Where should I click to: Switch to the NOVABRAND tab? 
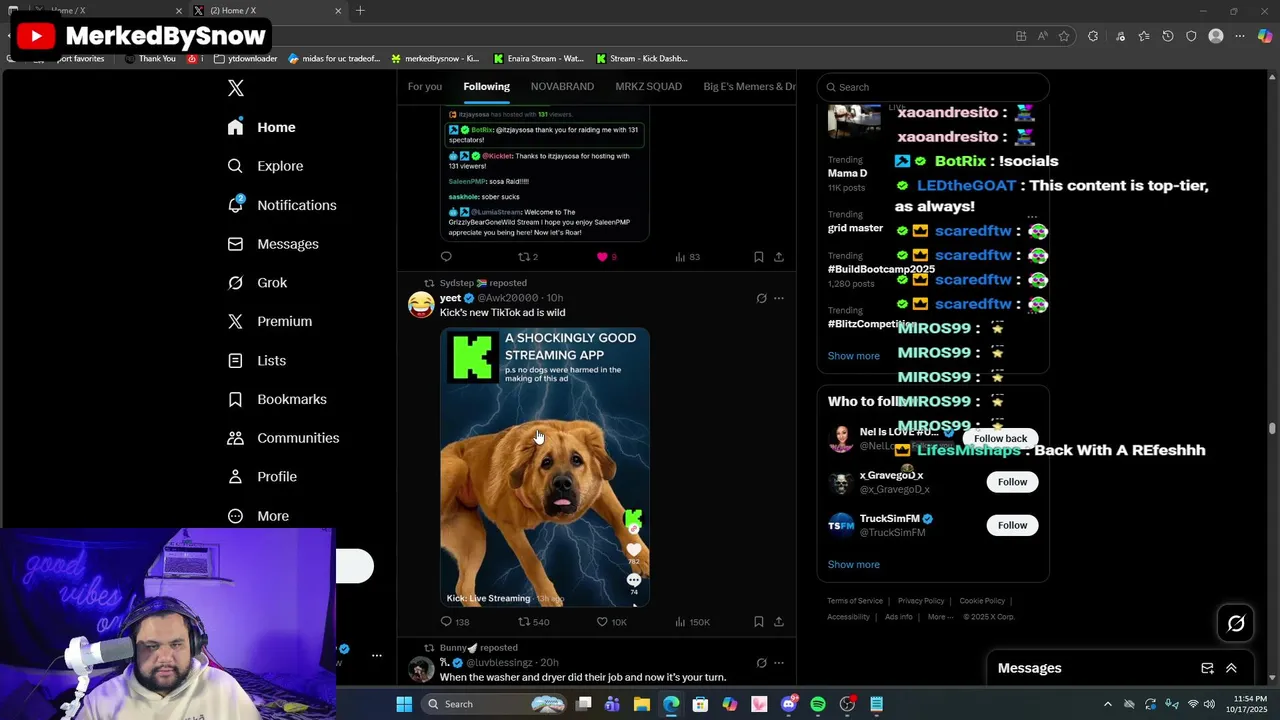click(562, 86)
